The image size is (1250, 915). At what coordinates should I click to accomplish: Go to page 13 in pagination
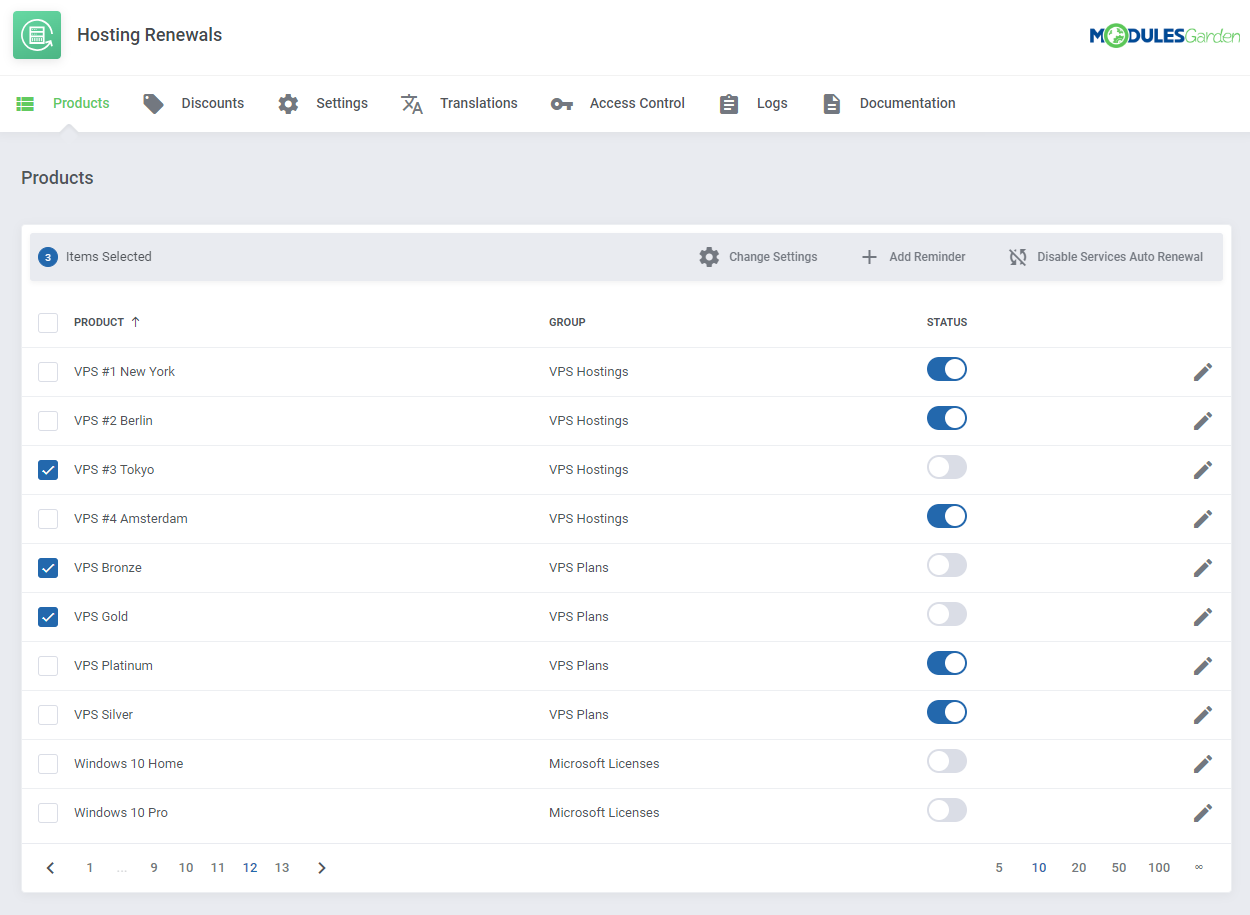(x=282, y=868)
